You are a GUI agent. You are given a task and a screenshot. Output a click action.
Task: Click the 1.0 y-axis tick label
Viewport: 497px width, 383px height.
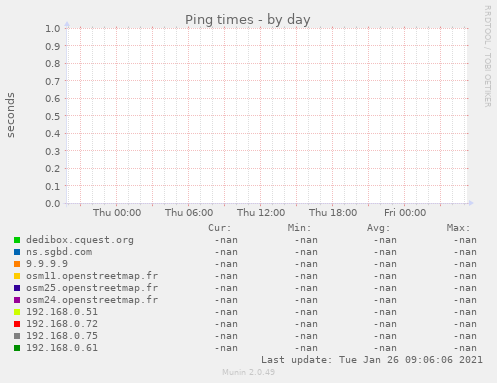point(53,29)
